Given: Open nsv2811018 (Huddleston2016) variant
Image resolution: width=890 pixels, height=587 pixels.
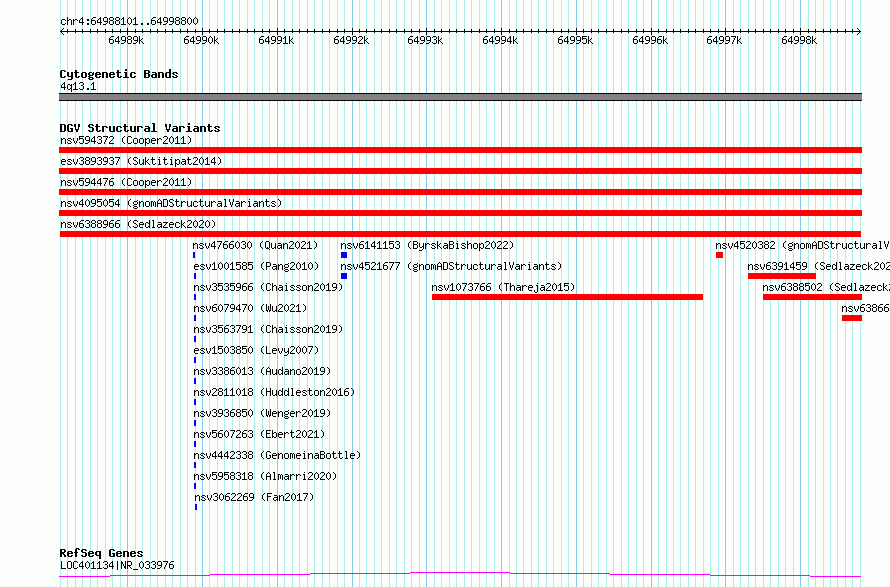Looking at the screenshot, I should 274,392.
